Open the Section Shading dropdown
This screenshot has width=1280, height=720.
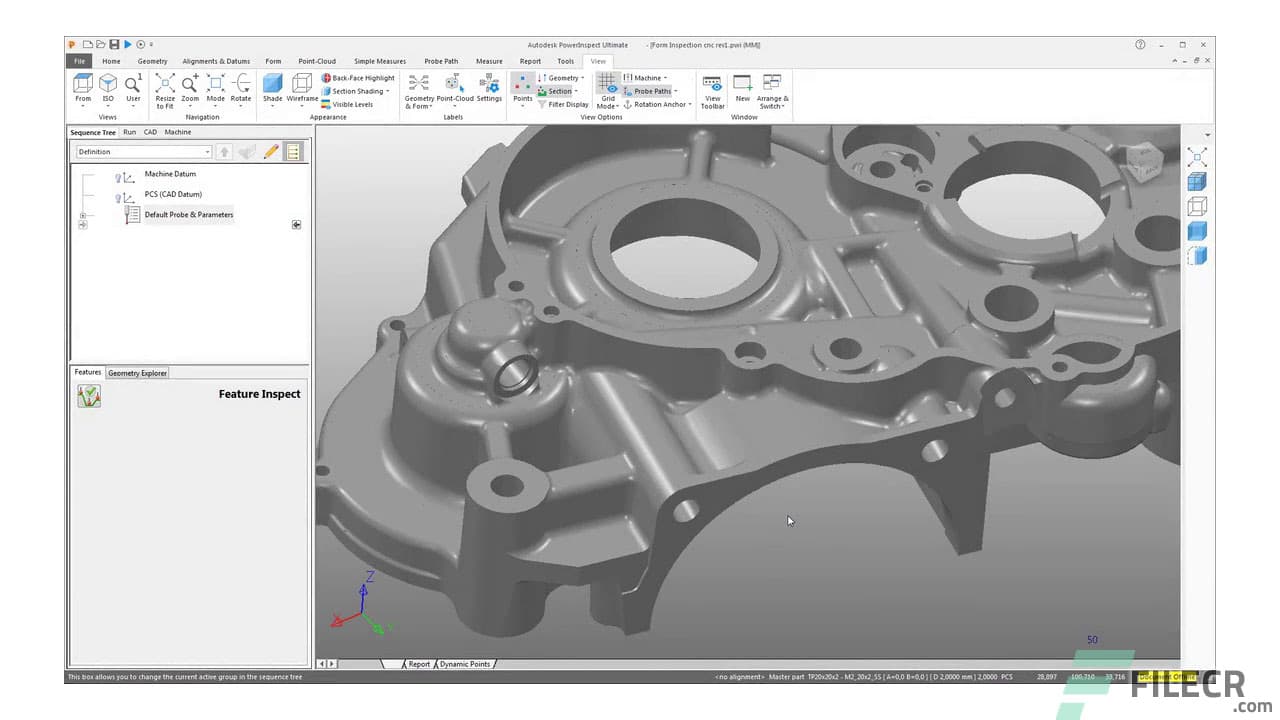(x=356, y=91)
